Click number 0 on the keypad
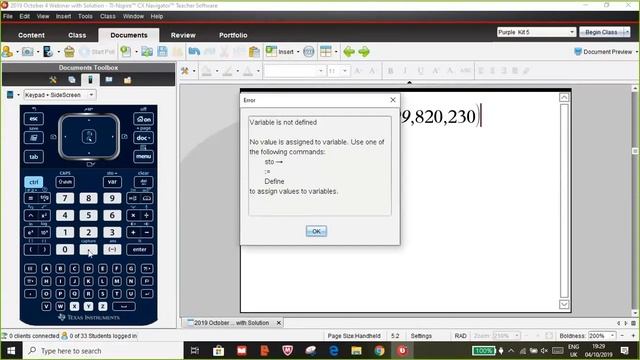Viewport: 640px width, 360px height. pyautogui.click(x=65, y=249)
